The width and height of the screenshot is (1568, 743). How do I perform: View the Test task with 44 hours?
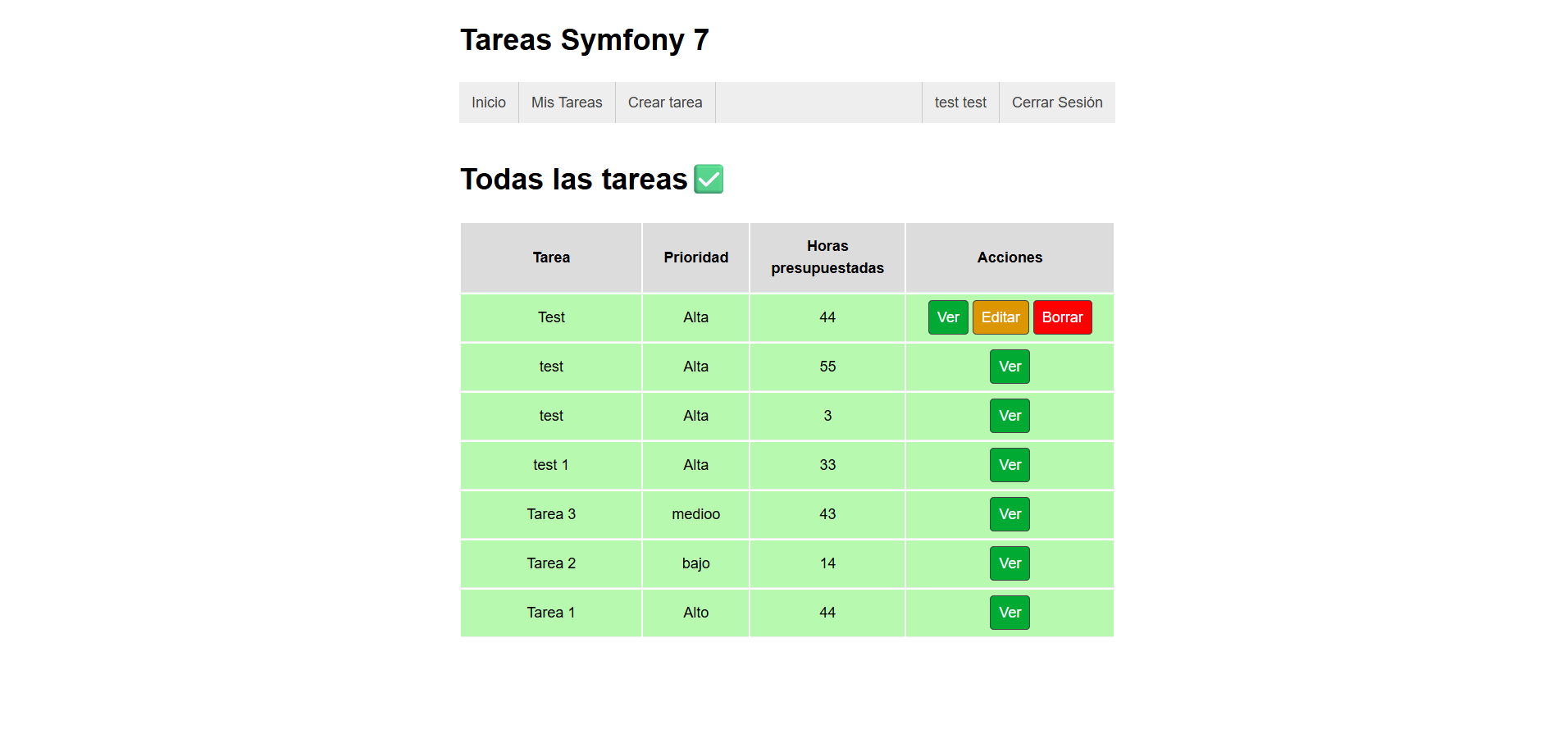click(948, 317)
